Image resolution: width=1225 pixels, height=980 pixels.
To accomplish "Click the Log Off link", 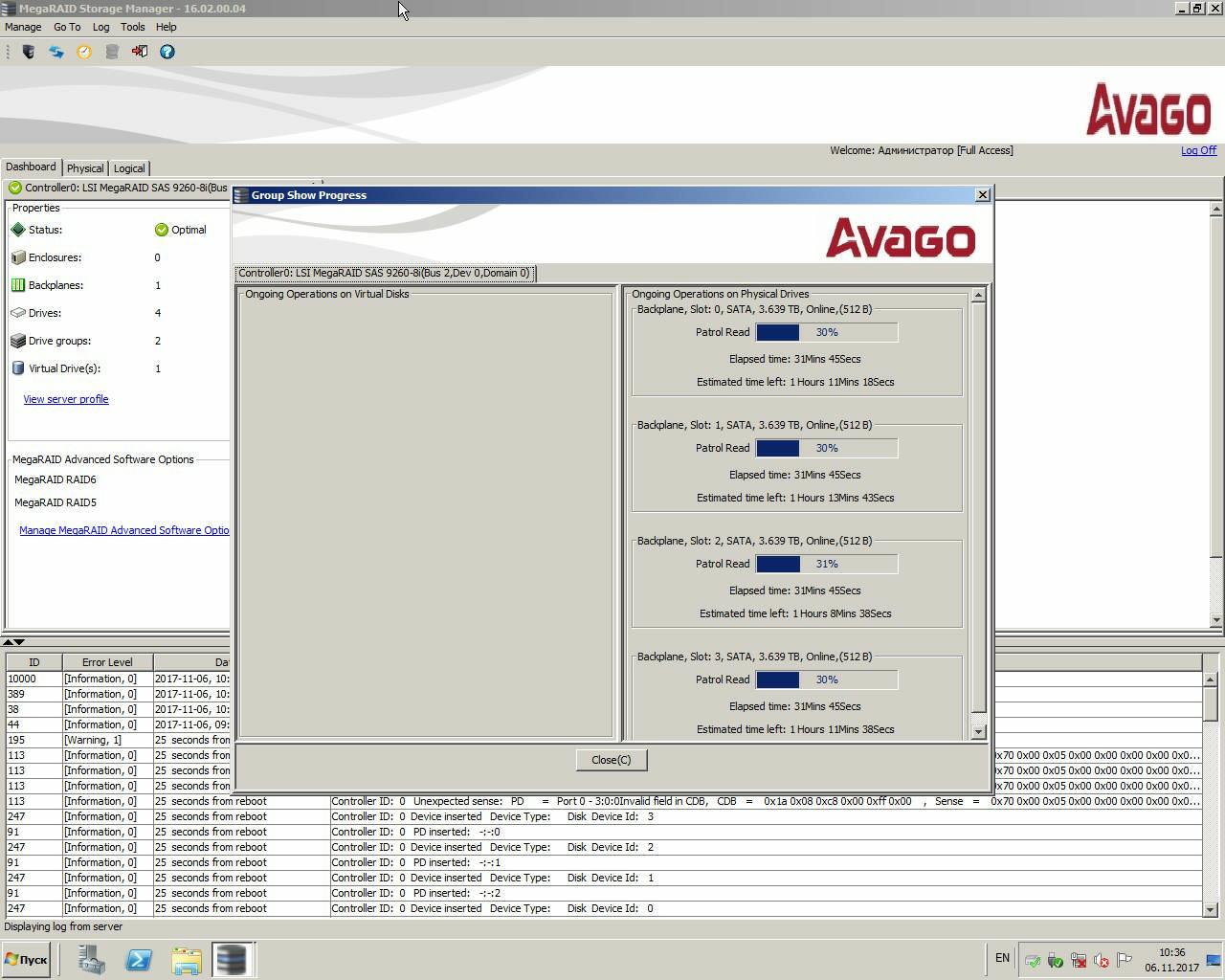I will coord(1198,150).
